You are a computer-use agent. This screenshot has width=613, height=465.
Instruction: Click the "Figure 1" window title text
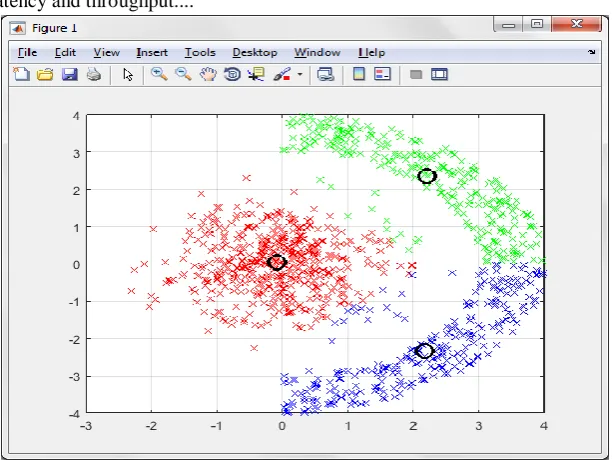tap(54, 28)
